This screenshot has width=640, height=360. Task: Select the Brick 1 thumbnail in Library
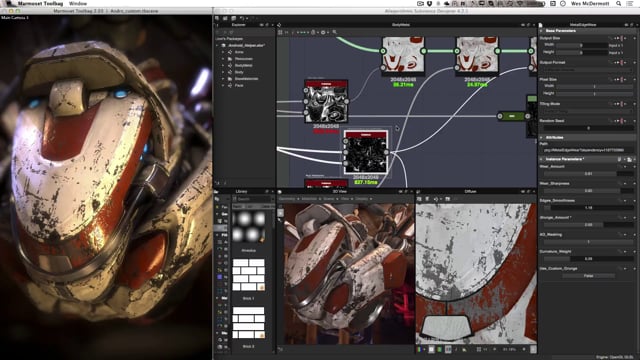coord(248,274)
